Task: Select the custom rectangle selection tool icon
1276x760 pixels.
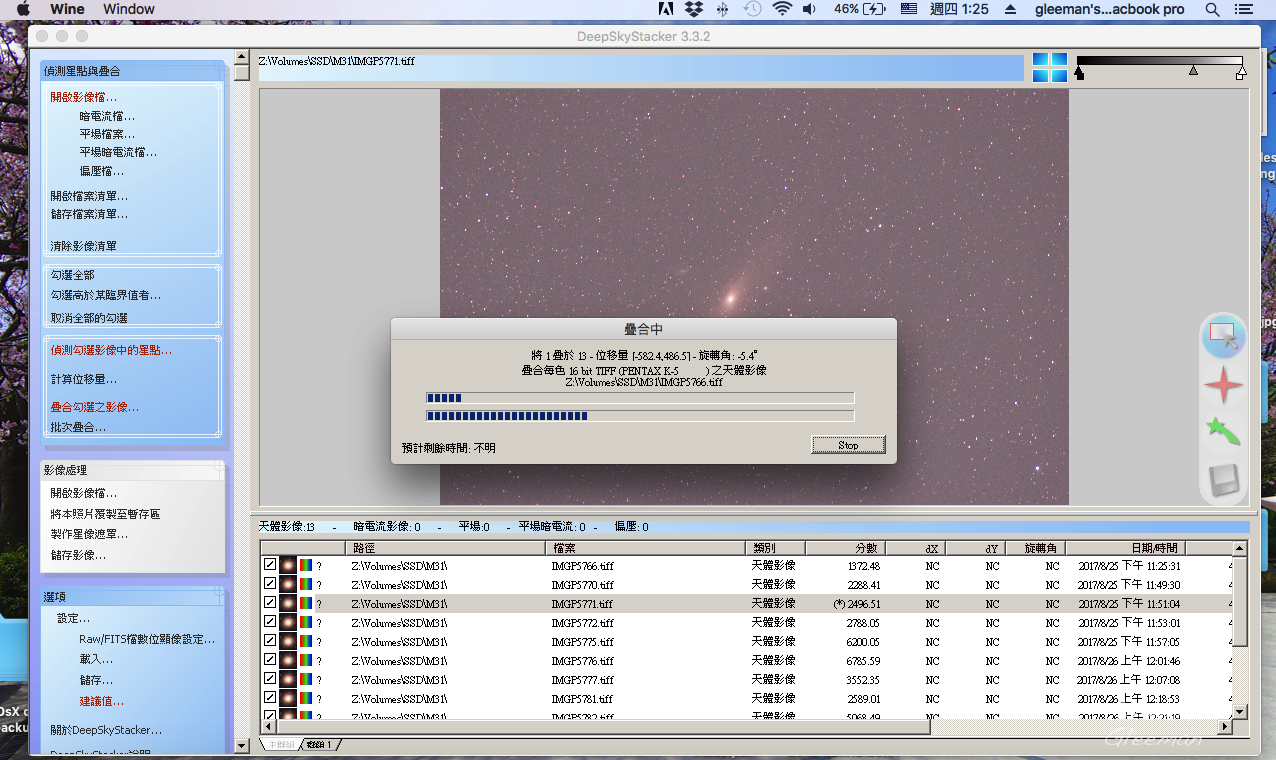Action: [1224, 337]
